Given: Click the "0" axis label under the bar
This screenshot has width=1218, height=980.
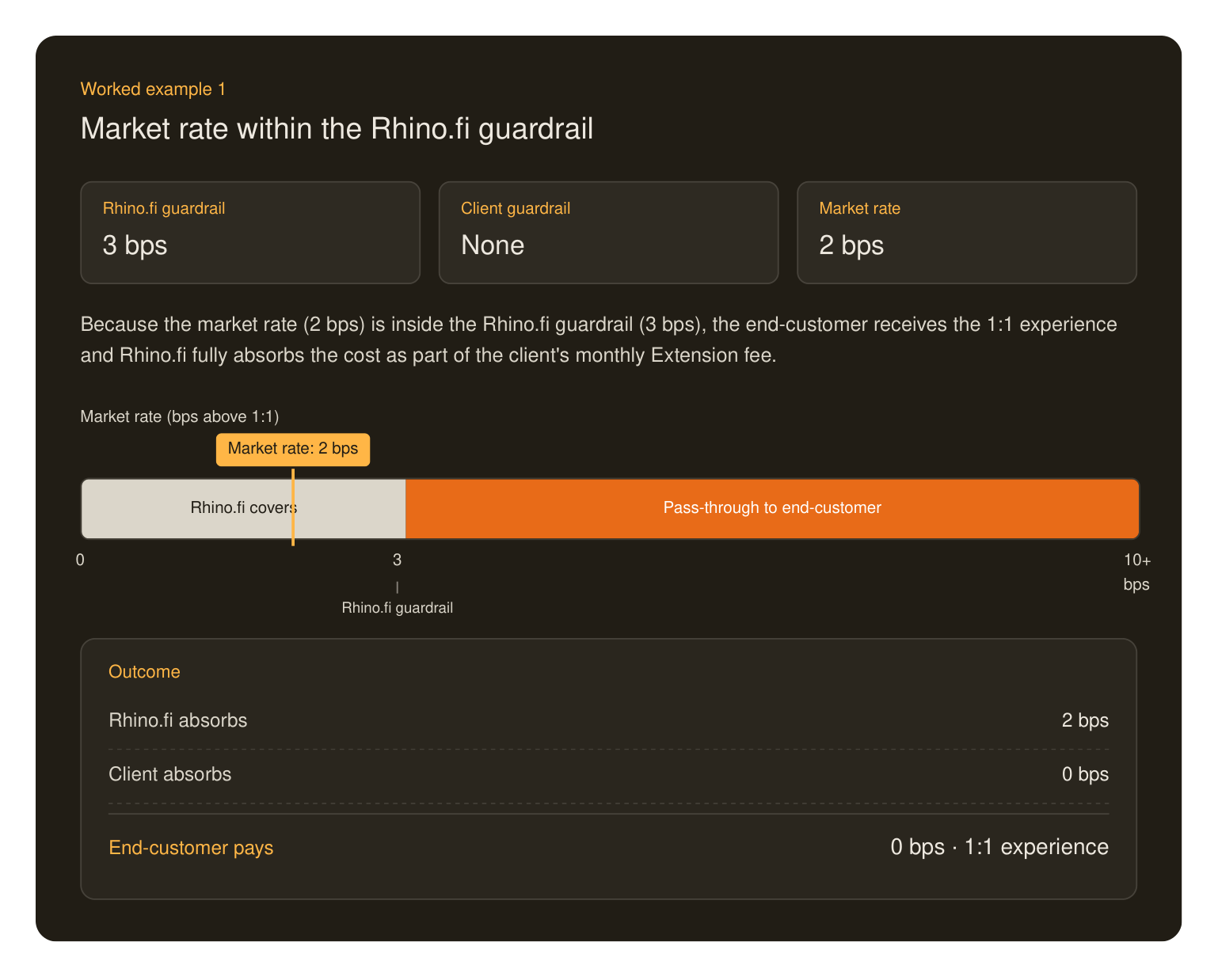Looking at the screenshot, I should pyautogui.click(x=80, y=560).
